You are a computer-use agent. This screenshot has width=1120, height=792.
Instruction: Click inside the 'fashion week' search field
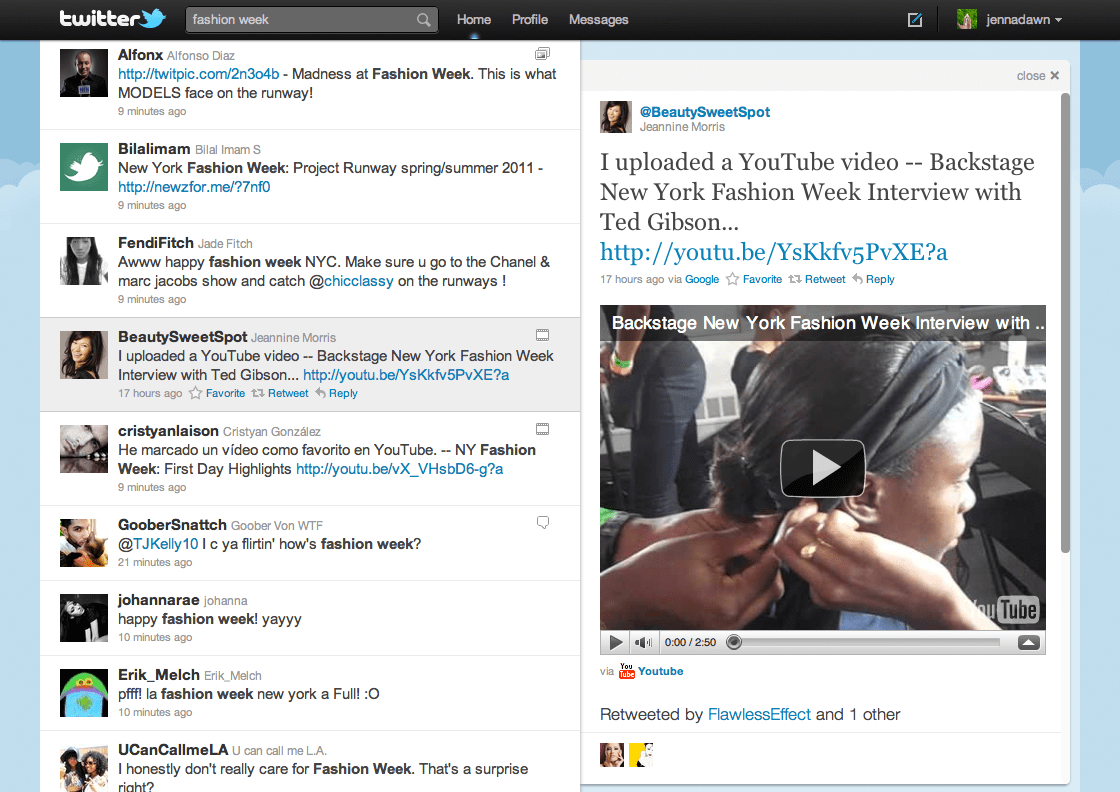300,19
